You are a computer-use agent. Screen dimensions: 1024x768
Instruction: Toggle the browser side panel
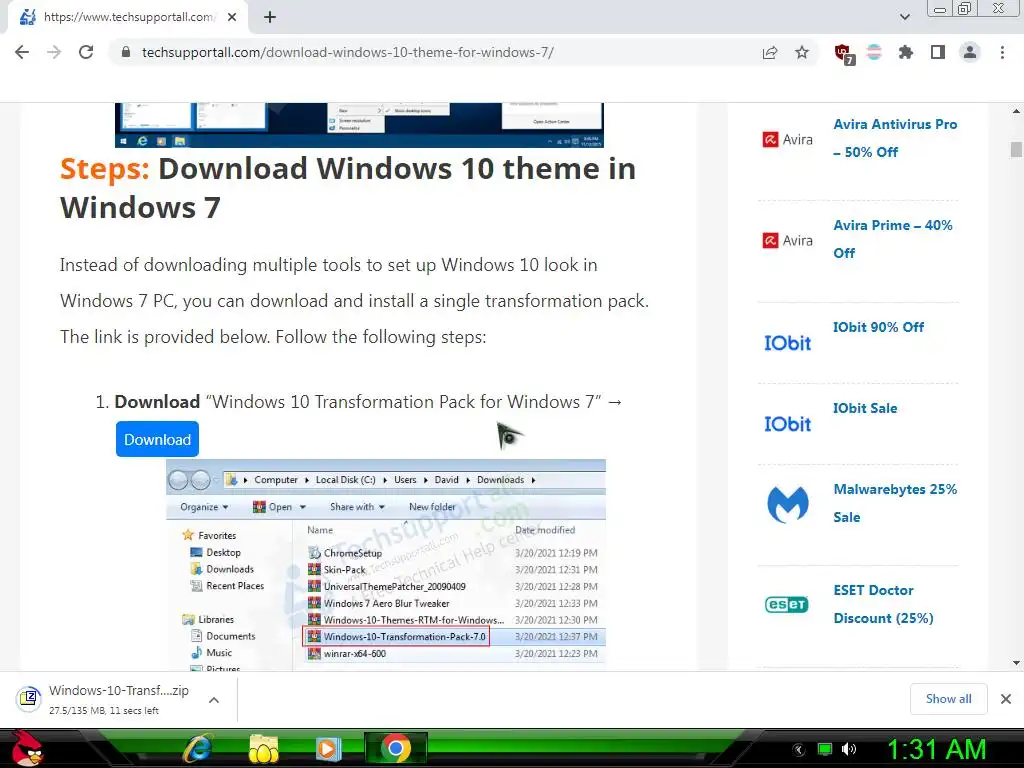coord(938,52)
